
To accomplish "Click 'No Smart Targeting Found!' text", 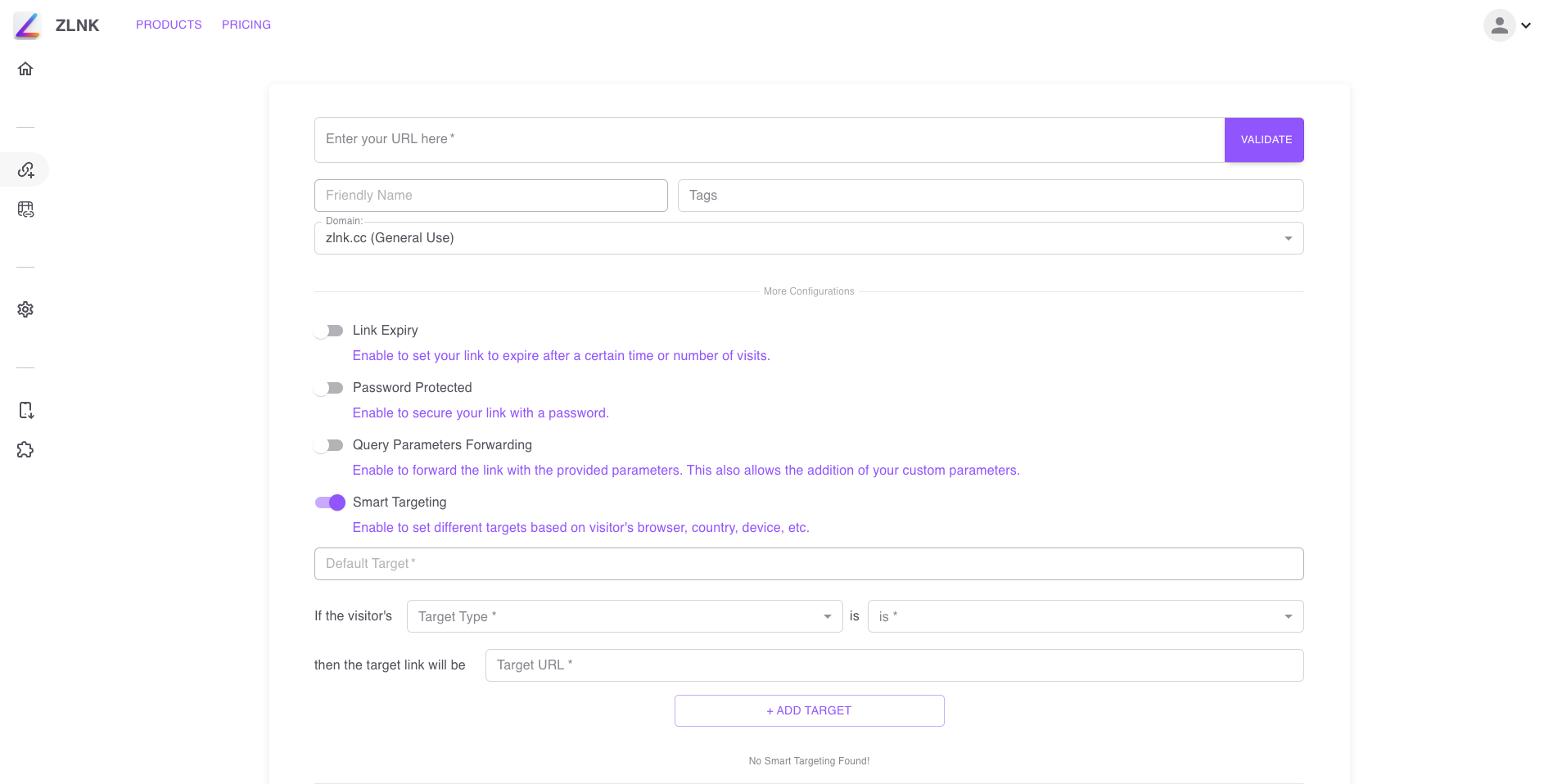I will 809,761.
